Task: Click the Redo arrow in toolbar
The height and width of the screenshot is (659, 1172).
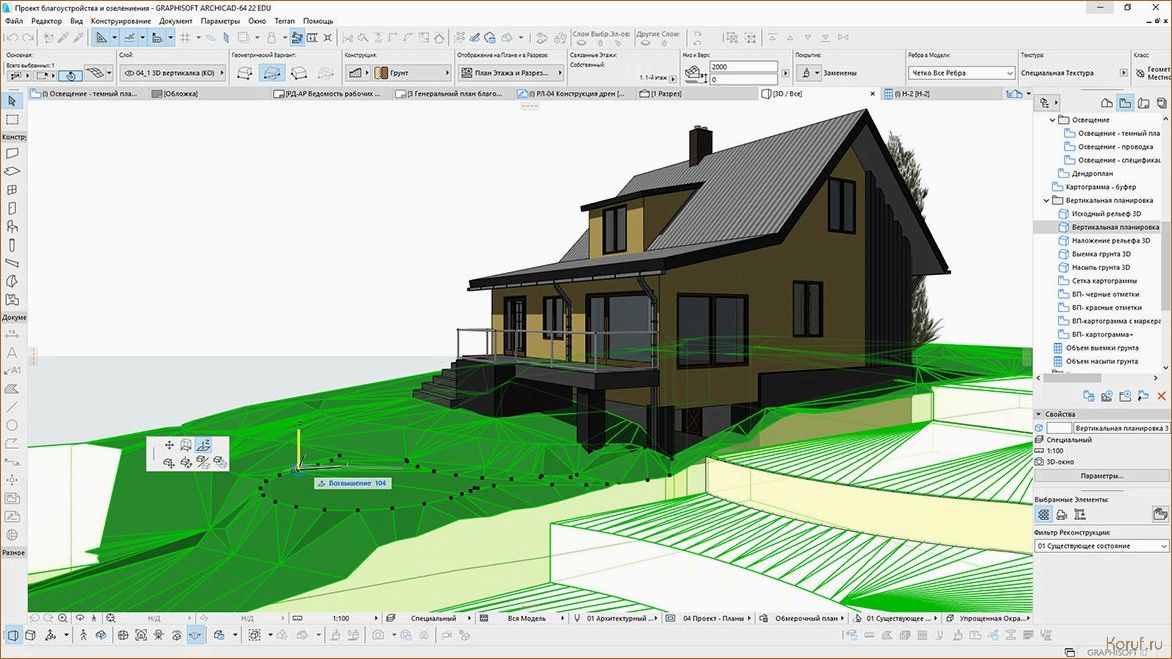Action: 28,37
